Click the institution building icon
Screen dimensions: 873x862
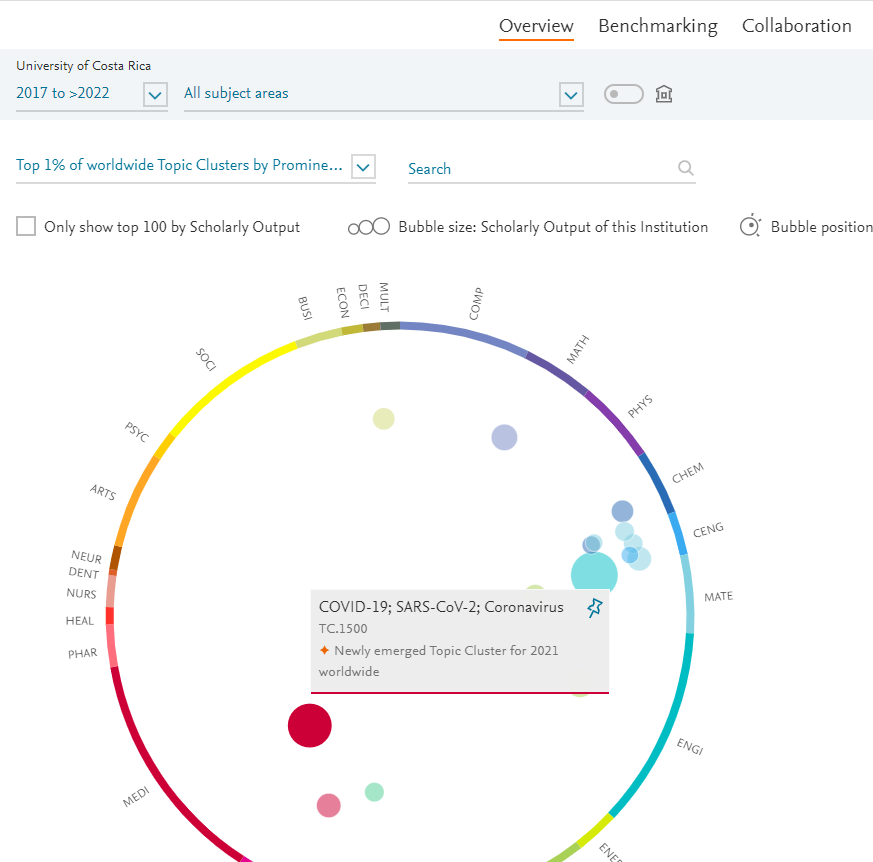[664, 94]
